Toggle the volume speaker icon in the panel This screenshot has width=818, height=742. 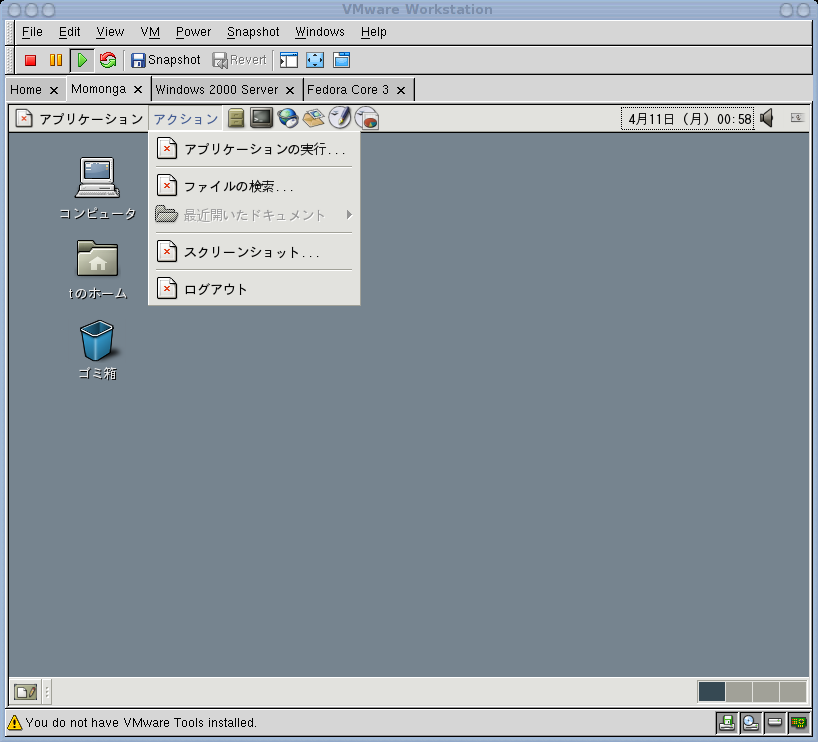(767, 118)
